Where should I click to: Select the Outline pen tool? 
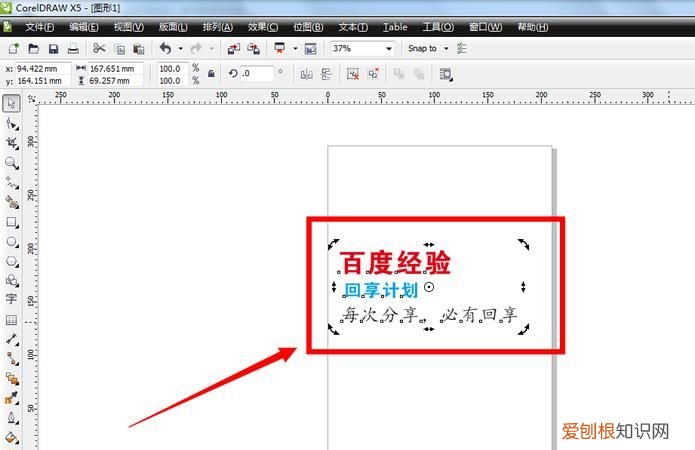click(12, 418)
